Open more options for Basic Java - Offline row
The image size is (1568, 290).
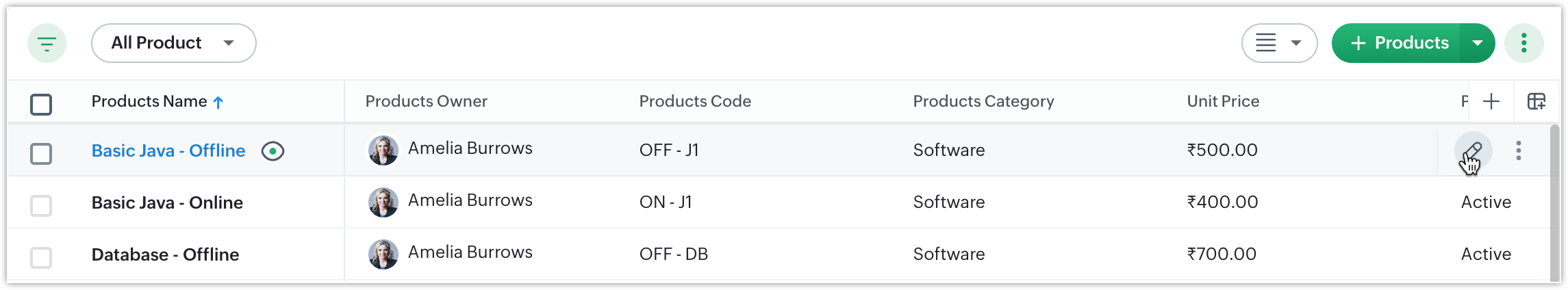click(x=1519, y=150)
